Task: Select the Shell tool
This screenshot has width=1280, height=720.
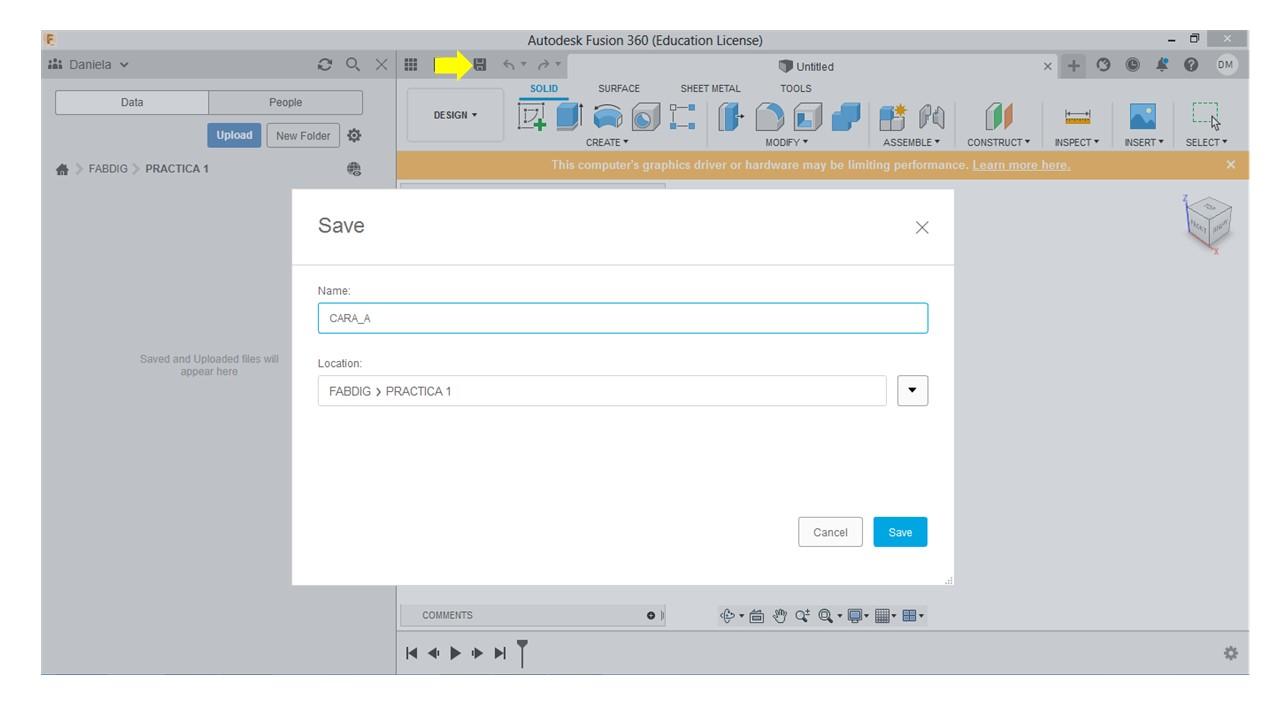Action: point(808,116)
